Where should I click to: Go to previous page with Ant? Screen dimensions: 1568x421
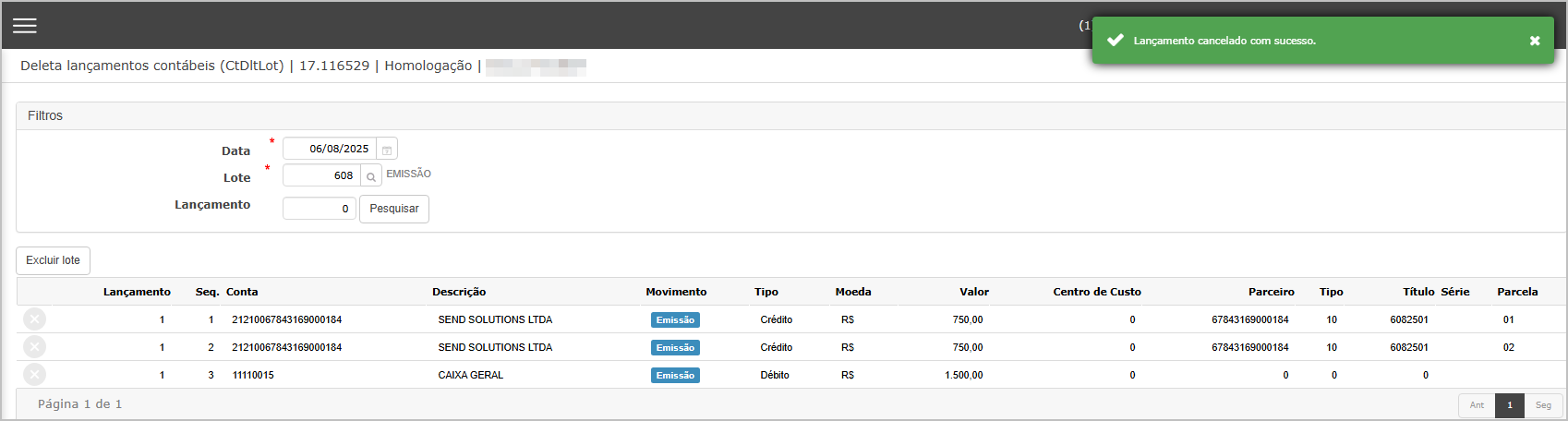(1477, 405)
